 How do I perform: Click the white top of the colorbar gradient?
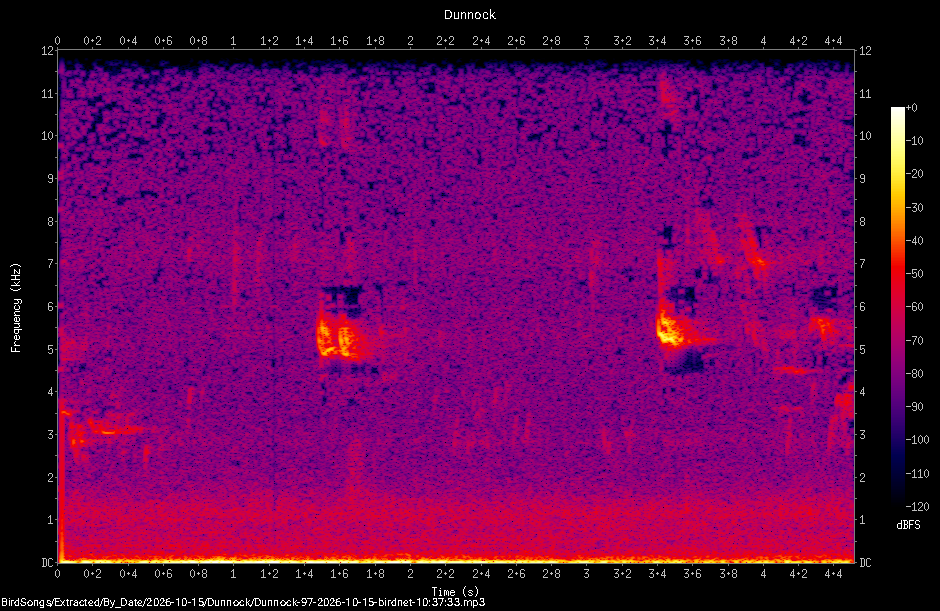(x=897, y=114)
